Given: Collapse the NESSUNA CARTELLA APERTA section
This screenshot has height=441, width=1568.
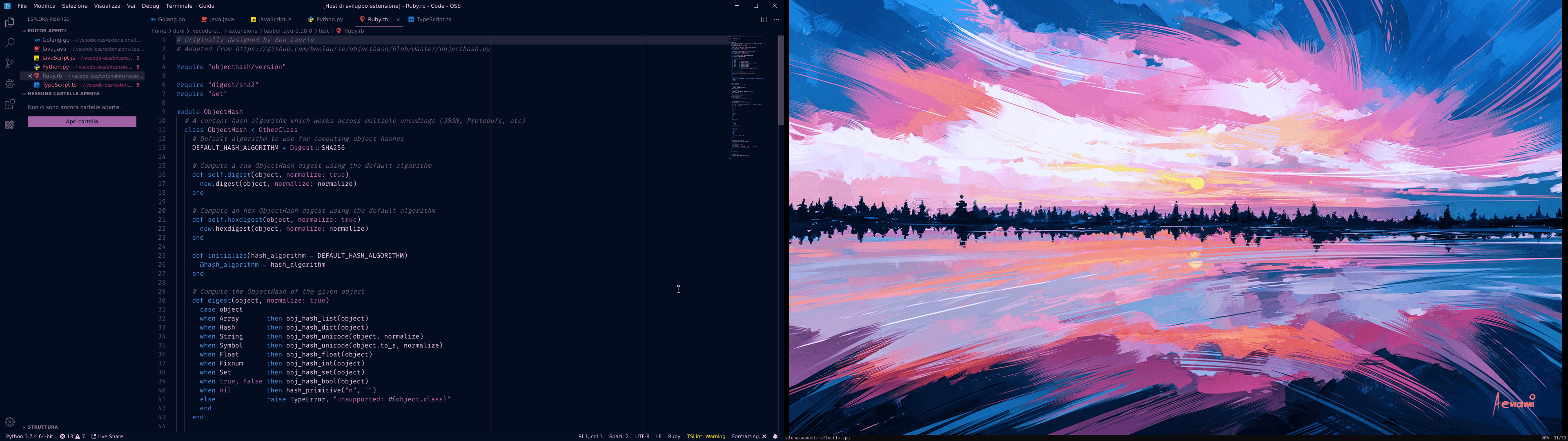Looking at the screenshot, I should [x=63, y=94].
